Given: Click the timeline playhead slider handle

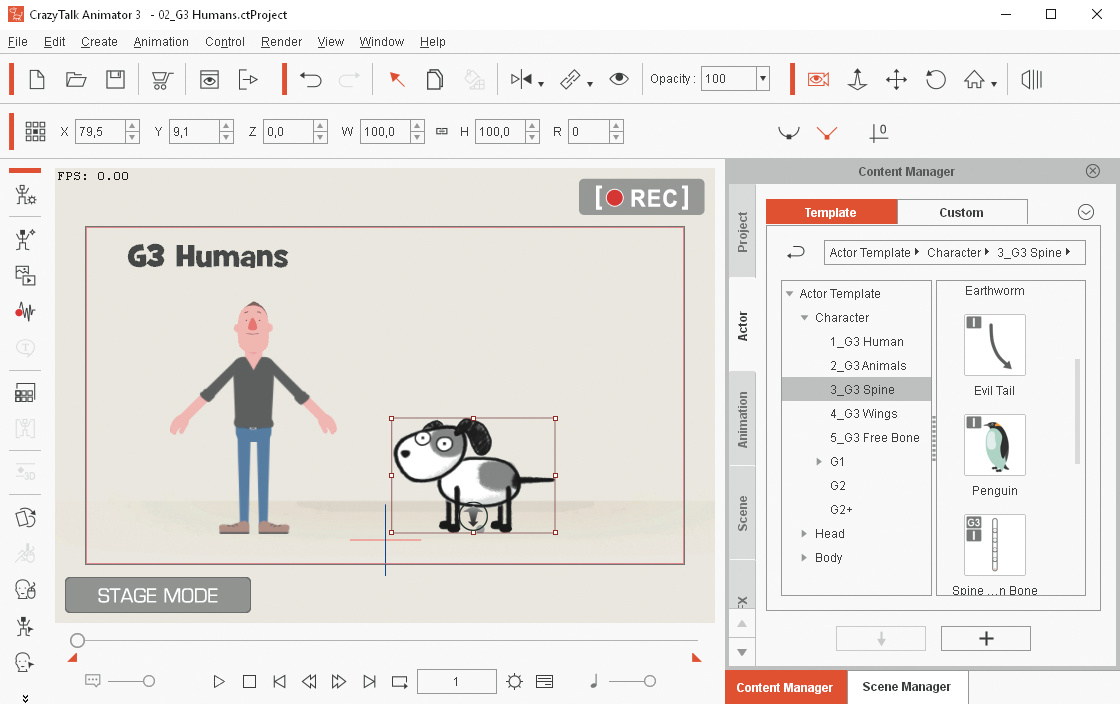Looking at the screenshot, I should tap(77, 640).
